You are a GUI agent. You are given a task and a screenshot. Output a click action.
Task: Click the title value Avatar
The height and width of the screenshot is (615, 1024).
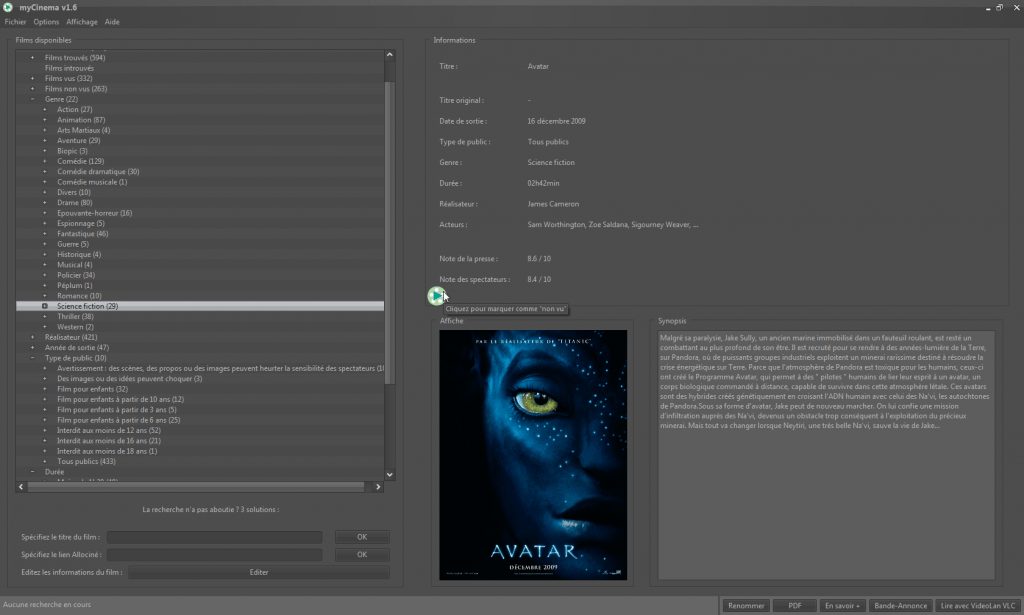[x=538, y=67]
